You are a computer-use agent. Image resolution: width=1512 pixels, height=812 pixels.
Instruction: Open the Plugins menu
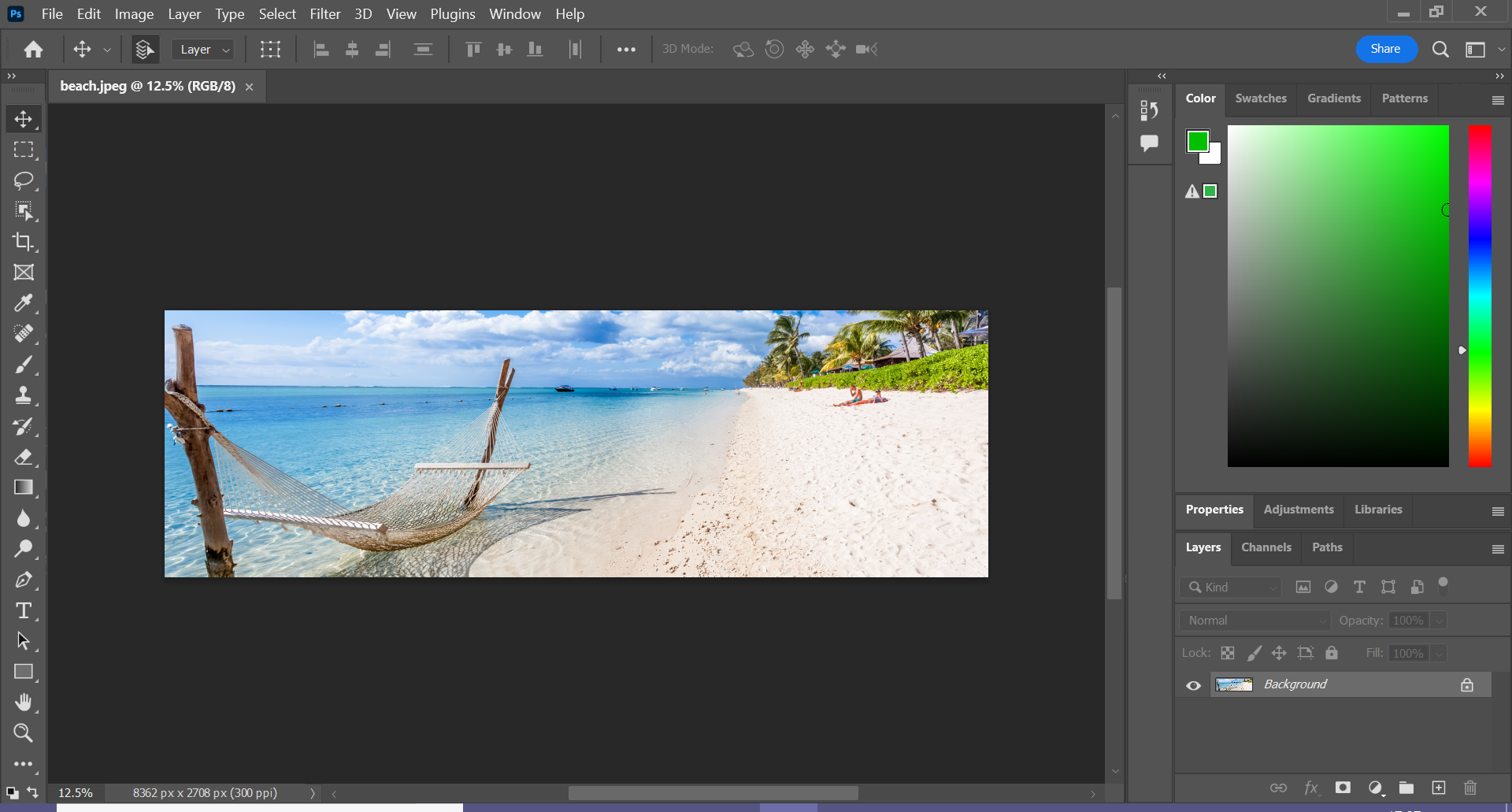coord(452,14)
